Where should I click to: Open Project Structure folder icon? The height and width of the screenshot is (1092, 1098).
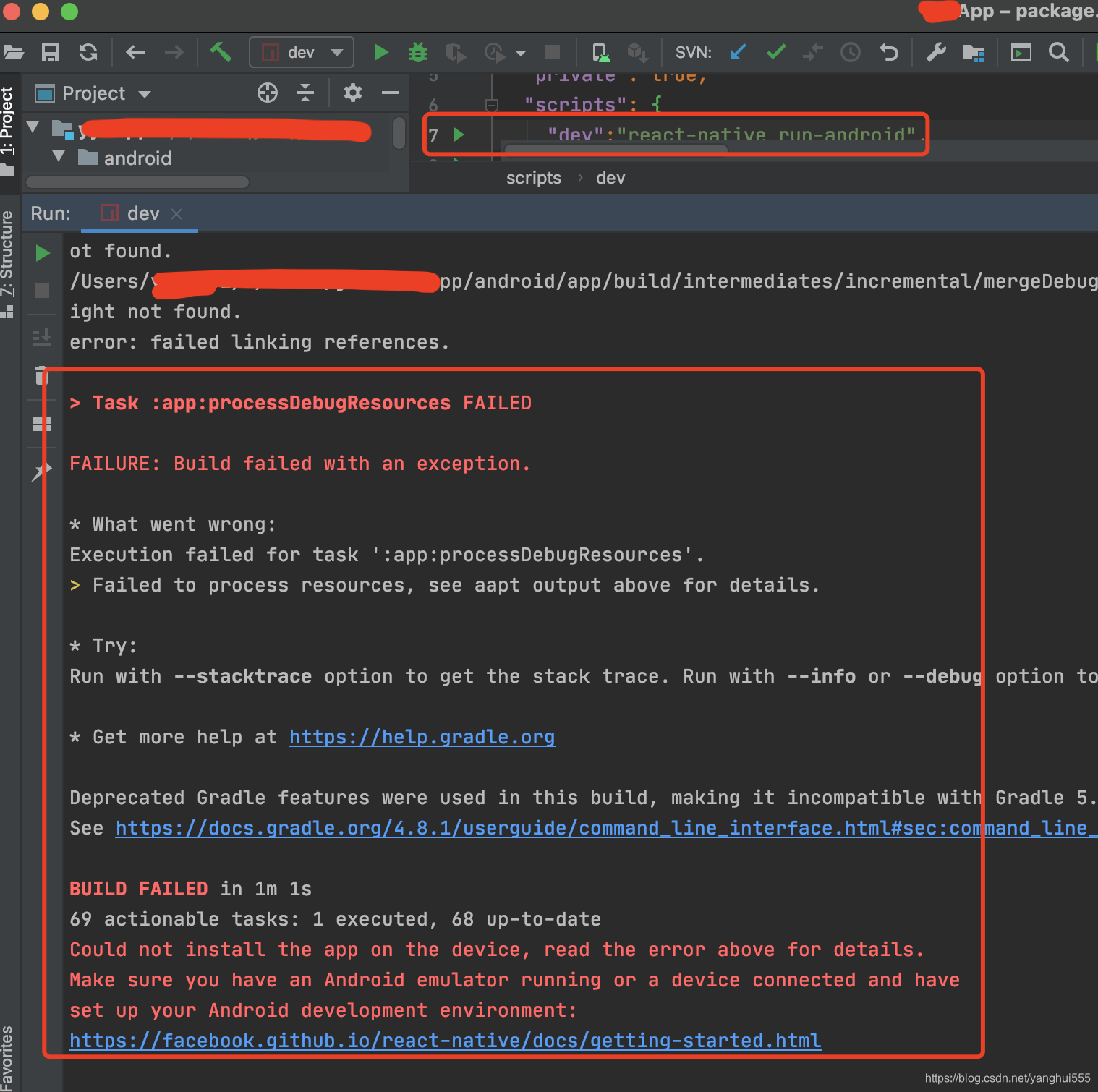[974, 52]
